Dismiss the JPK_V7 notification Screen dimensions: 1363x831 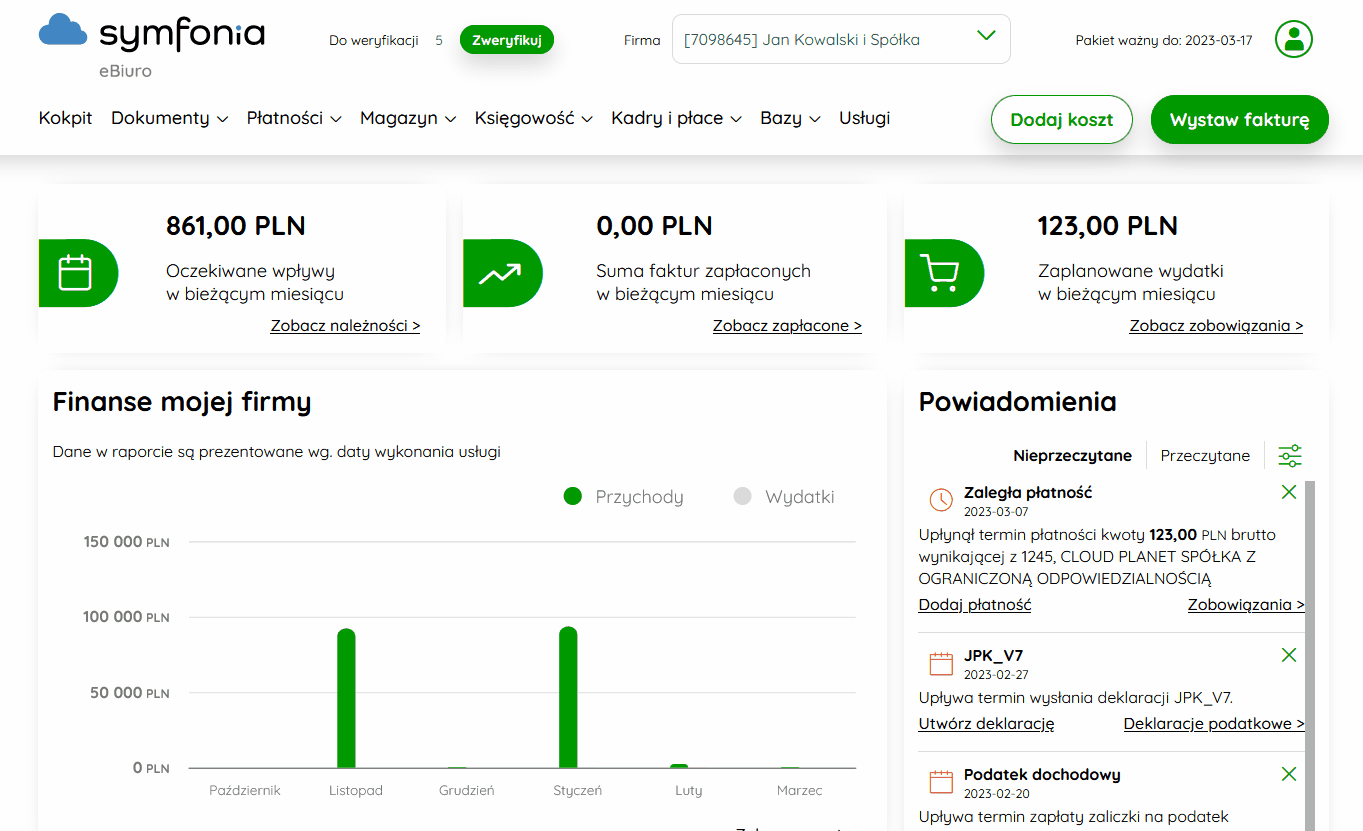click(1288, 655)
